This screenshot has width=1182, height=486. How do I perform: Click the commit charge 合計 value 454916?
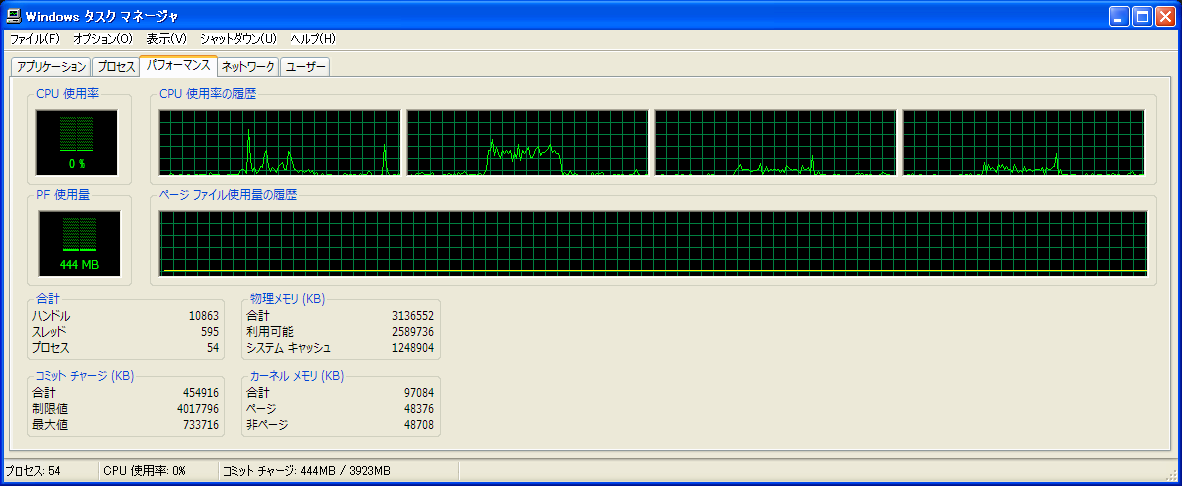(201, 393)
